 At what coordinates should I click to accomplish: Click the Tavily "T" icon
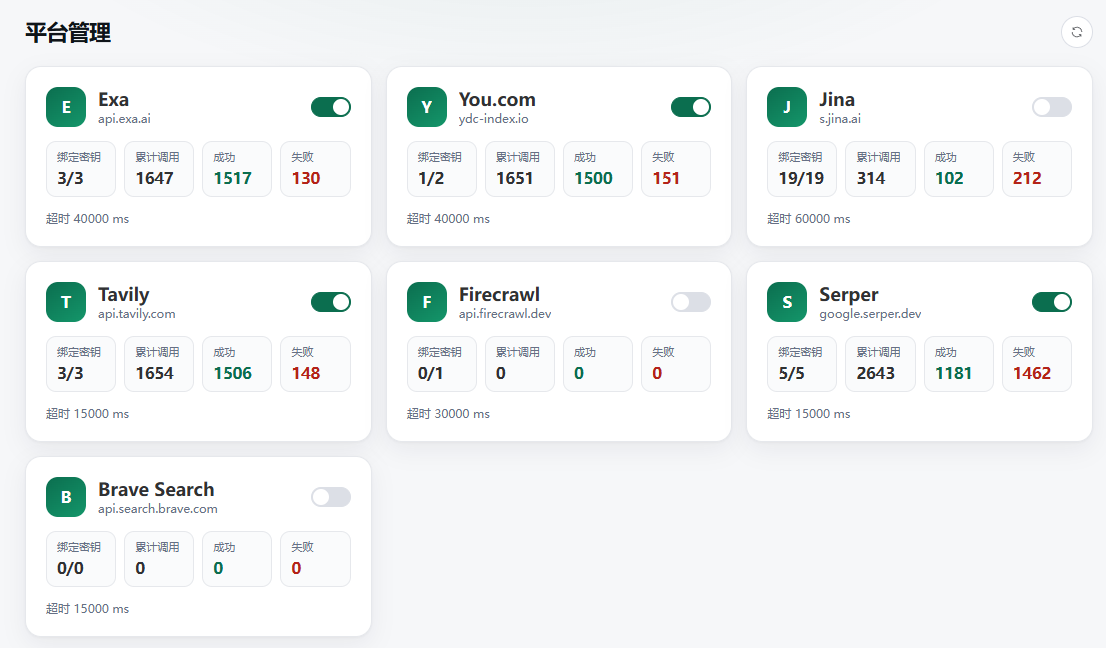(66, 302)
